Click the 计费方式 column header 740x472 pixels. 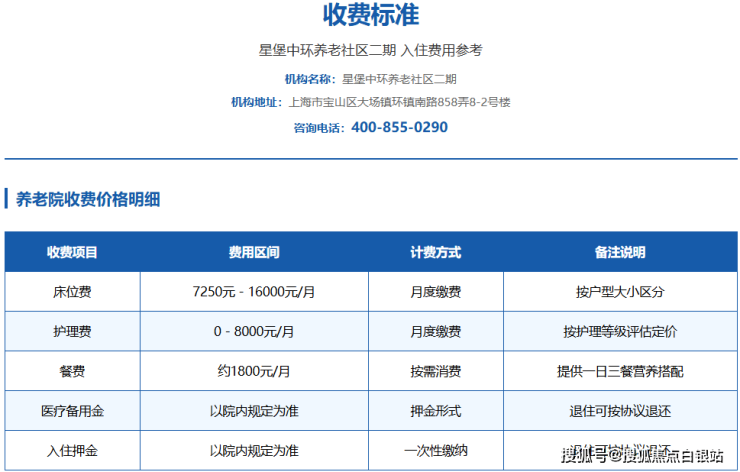[436, 253]
